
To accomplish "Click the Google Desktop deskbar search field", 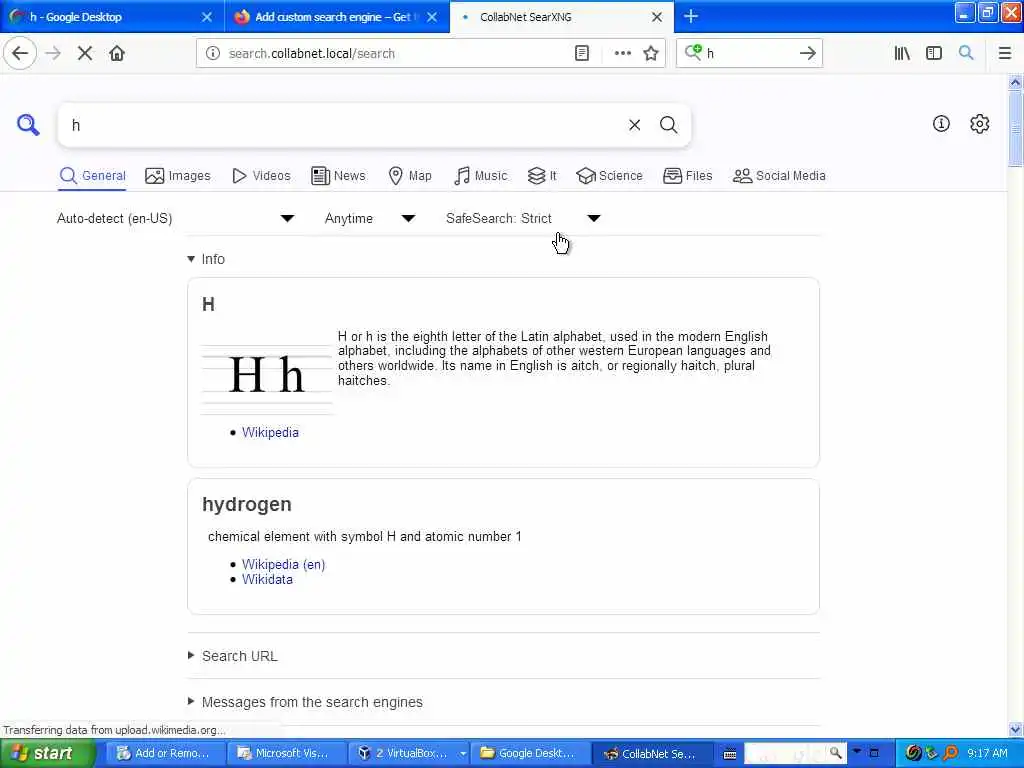I will pos(784,753).
